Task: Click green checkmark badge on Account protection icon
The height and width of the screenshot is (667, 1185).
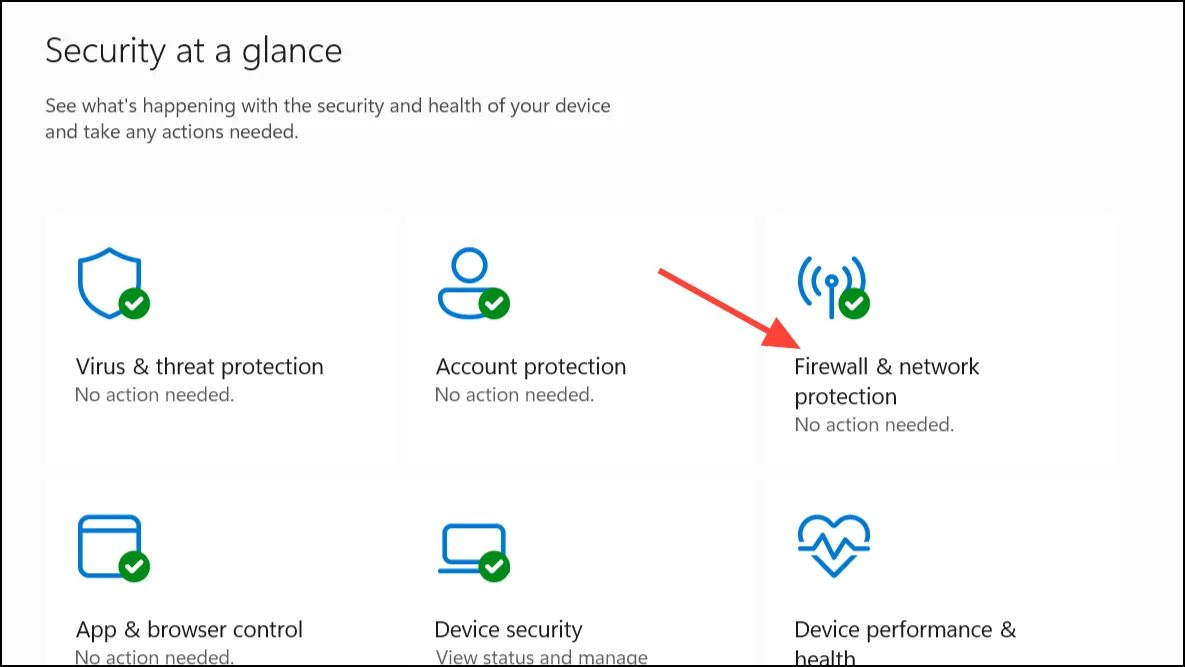Action: tap(494, 304)
